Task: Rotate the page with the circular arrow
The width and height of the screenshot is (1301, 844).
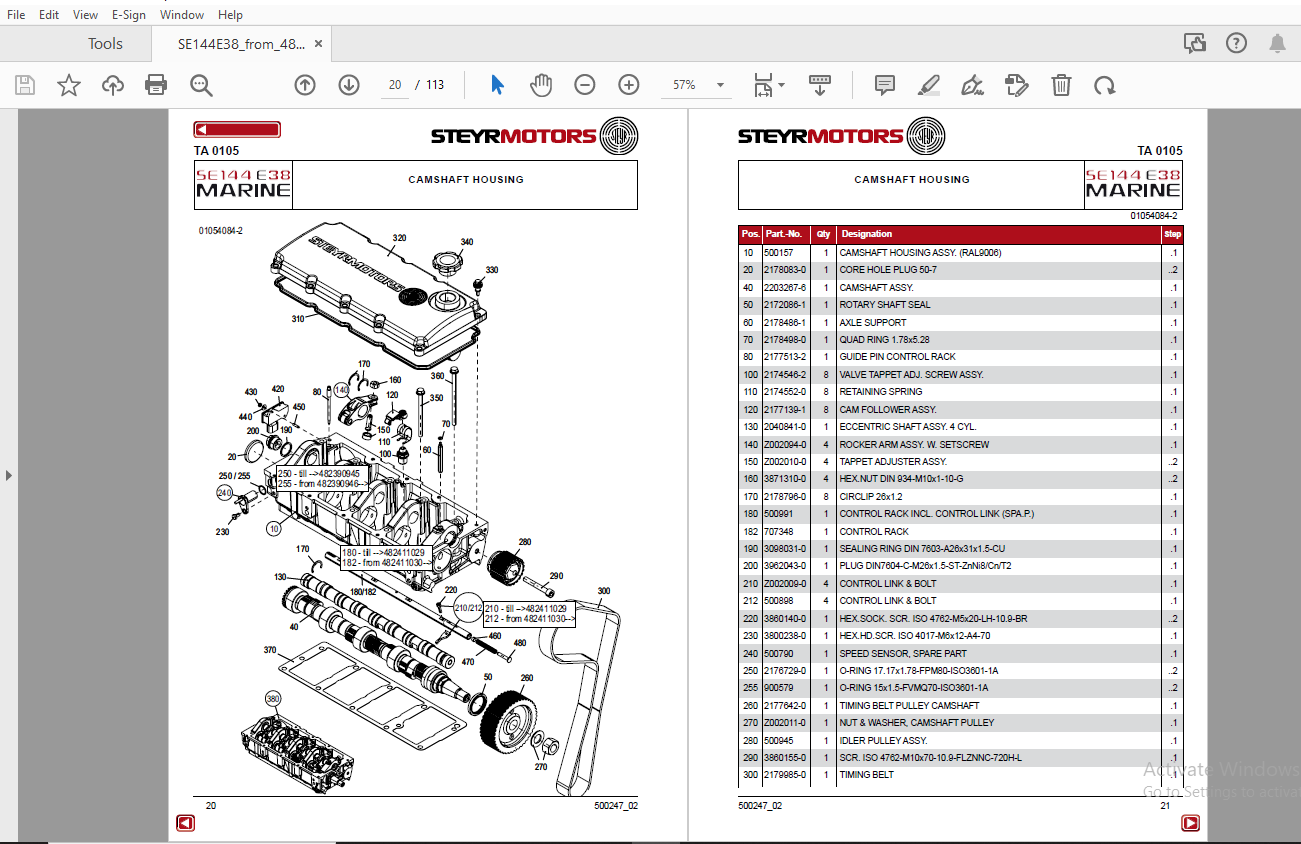Action: [1105, 85]
